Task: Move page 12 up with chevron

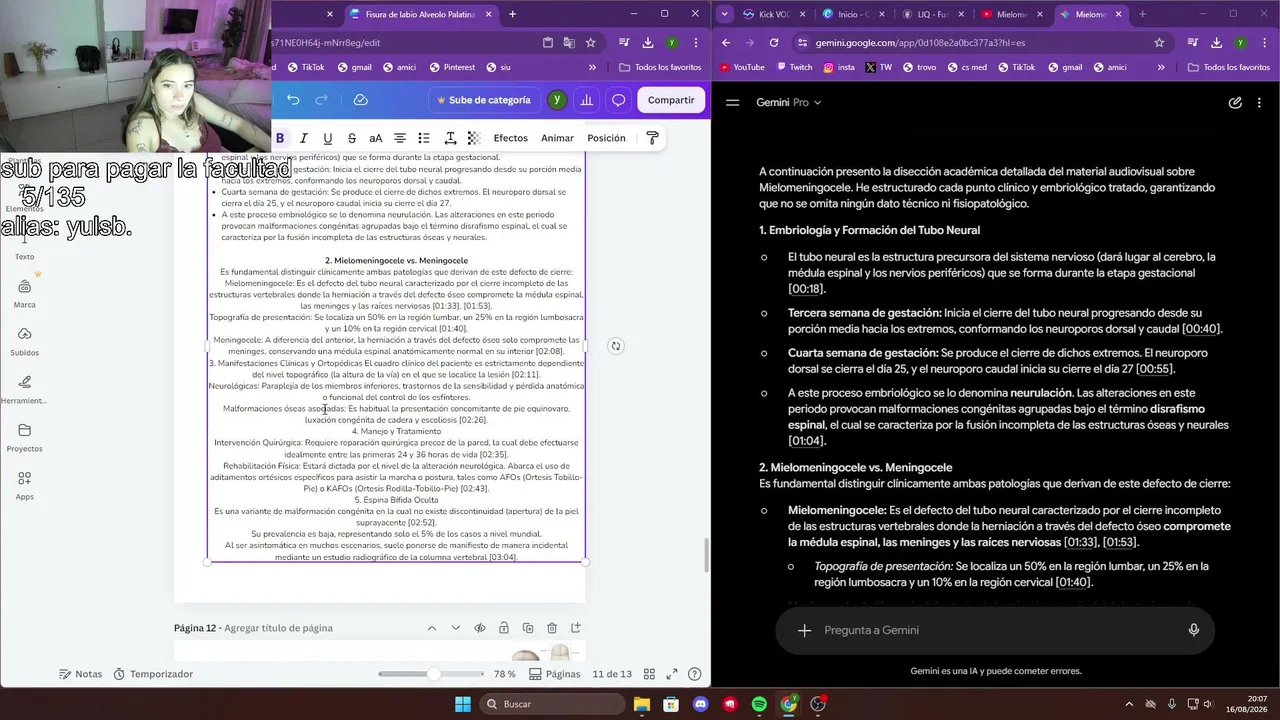Action: click(432, 628)
